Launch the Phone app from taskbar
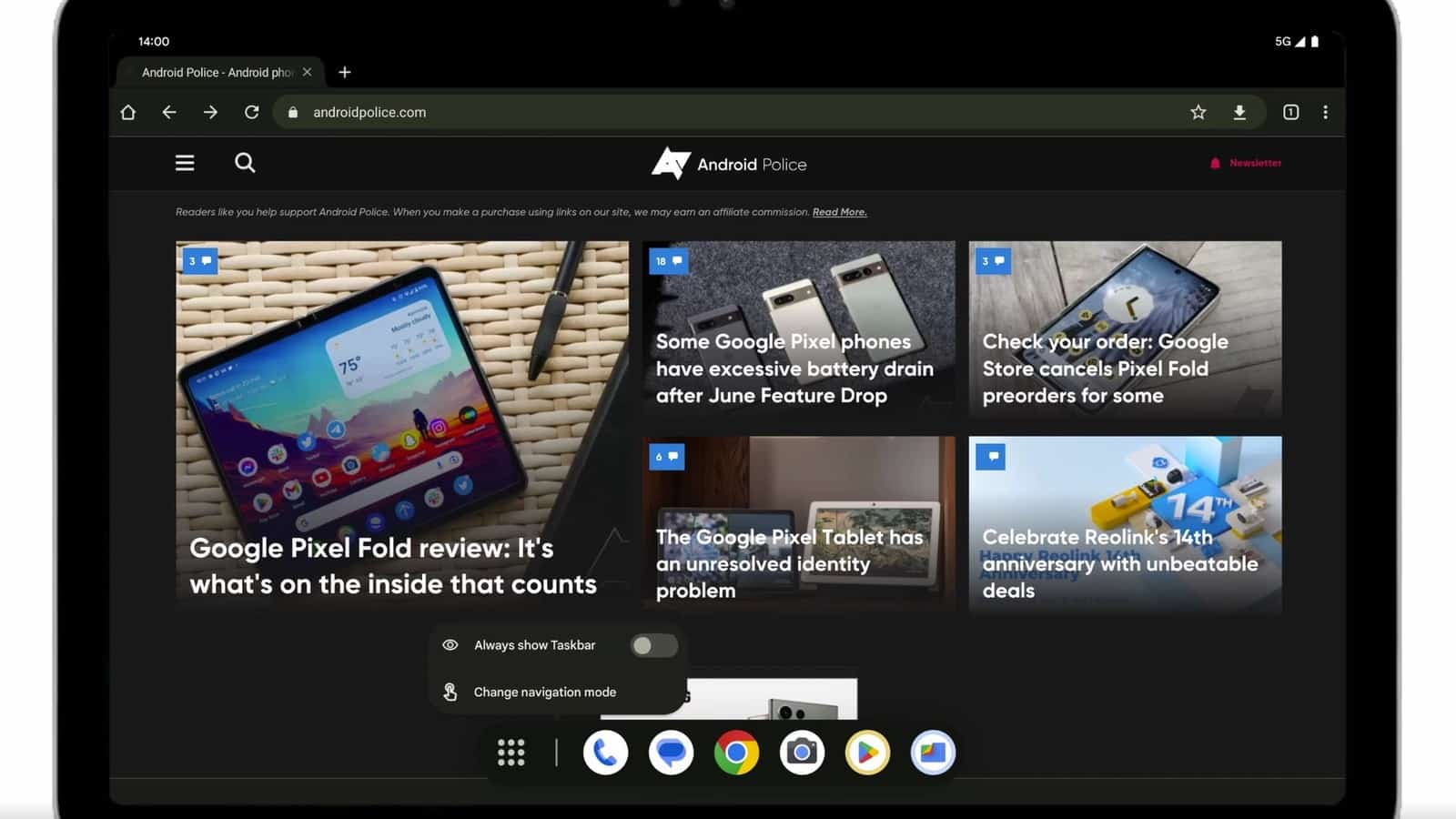Viewport: 1456px width, 819px height. click(605, 753)
